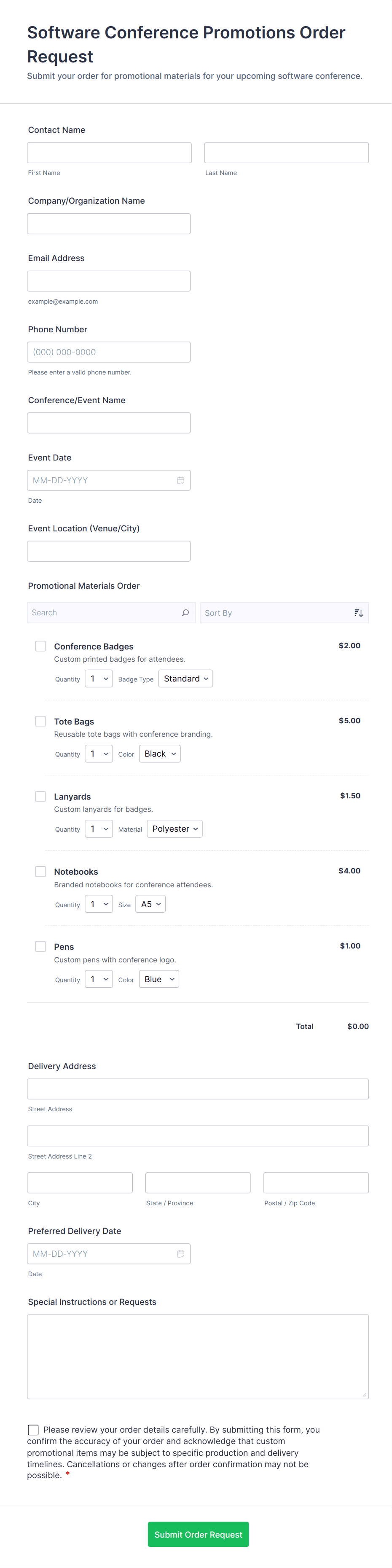Select the Tote Bags checkbox

click(41, 721)
